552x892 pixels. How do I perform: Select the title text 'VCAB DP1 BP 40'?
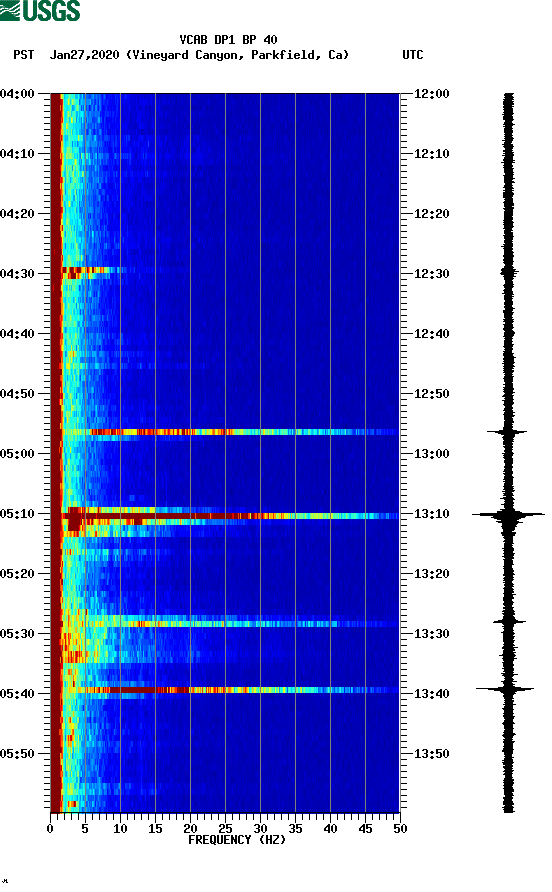pyautogui.click(x=228, y=40)
